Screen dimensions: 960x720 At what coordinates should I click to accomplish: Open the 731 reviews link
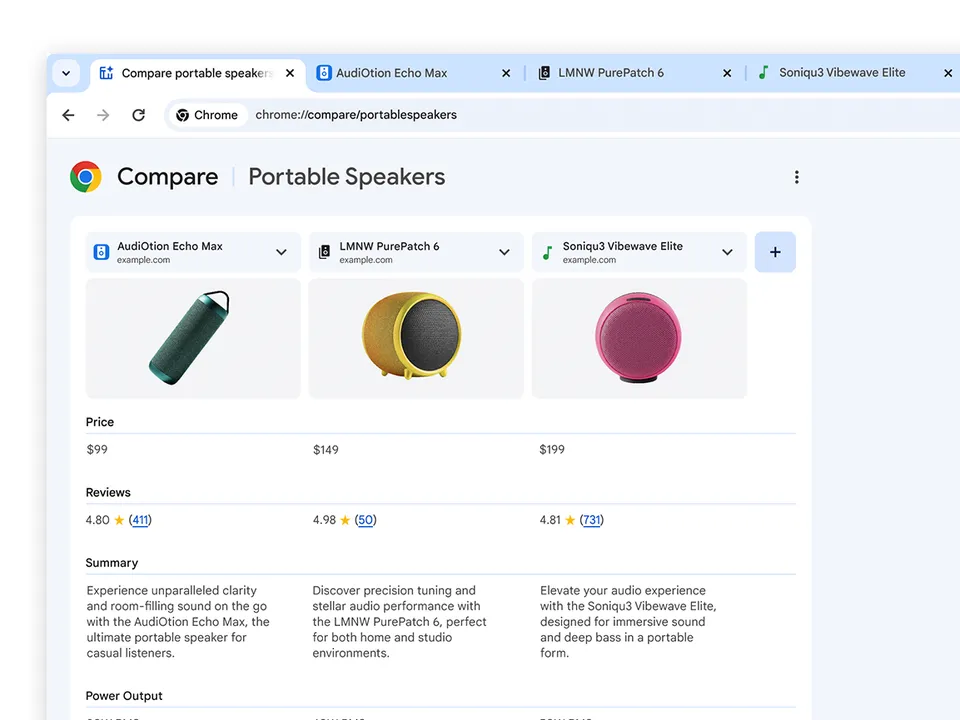pos(592,520)
